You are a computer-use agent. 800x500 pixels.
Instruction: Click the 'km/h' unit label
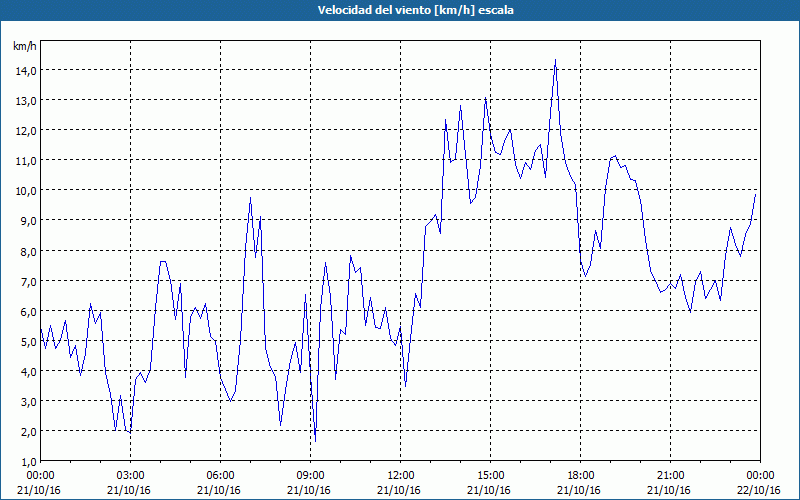[x=24, y=46]
